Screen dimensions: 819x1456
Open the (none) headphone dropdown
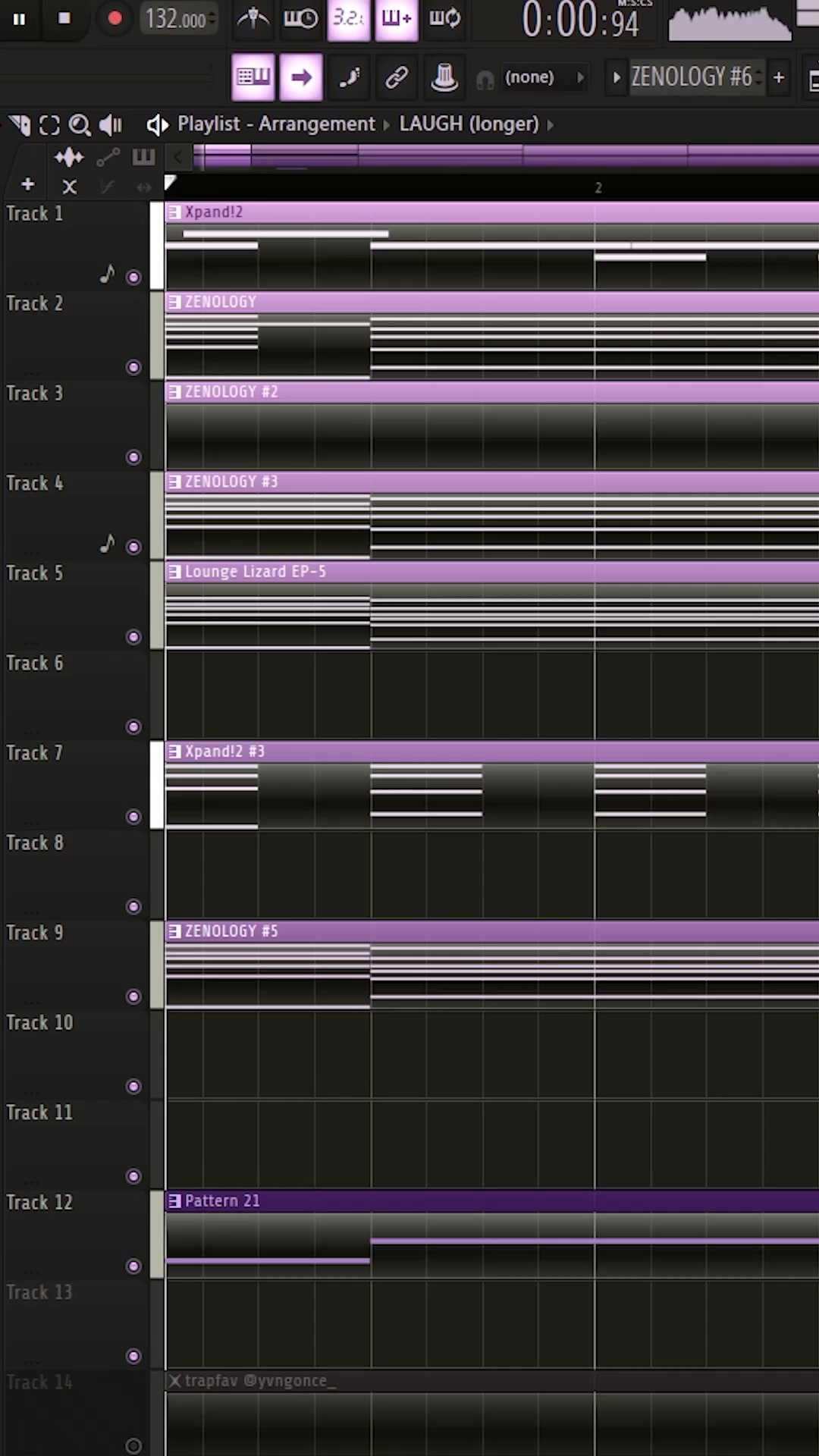tap(531, 77)
